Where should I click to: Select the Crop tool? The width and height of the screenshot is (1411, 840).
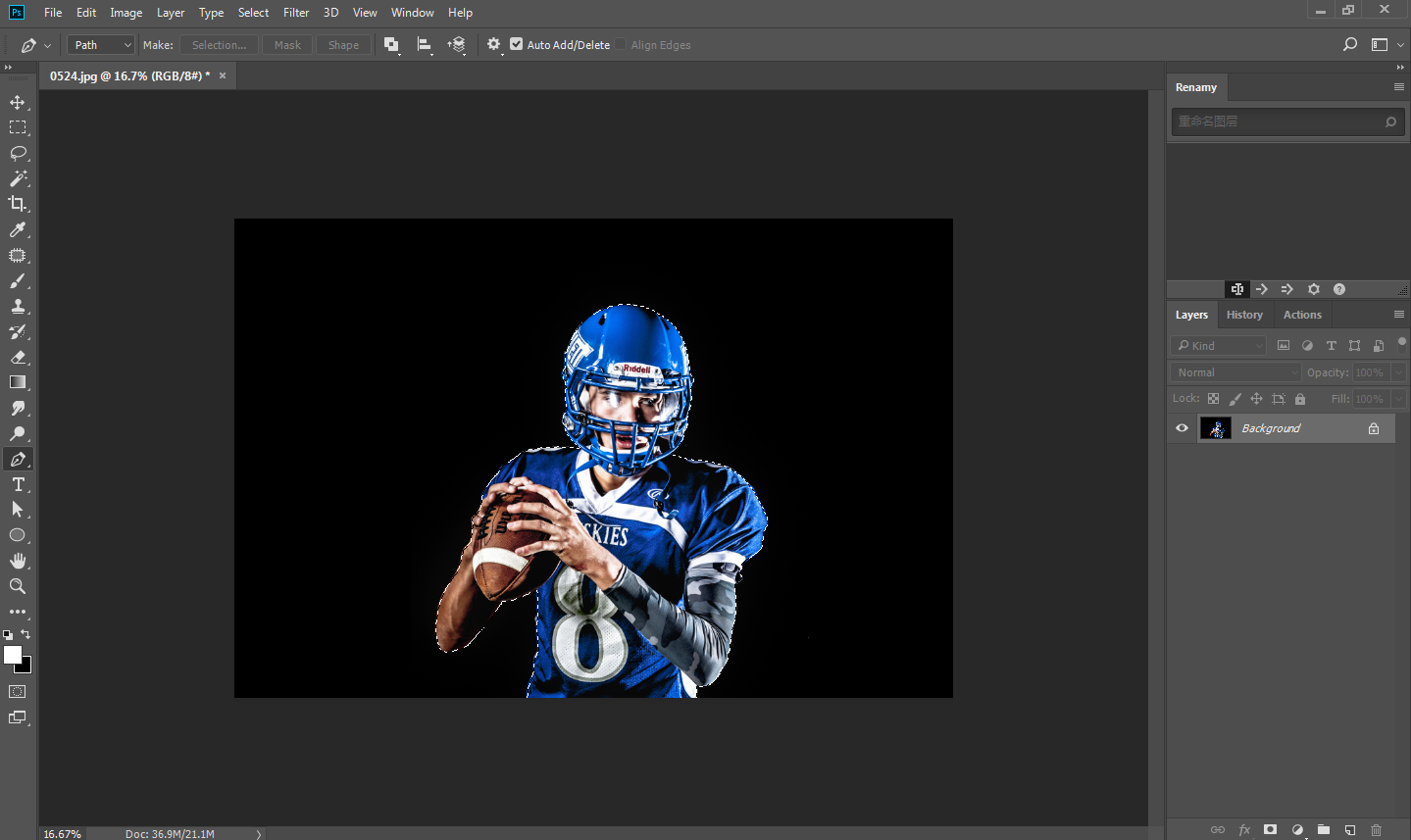coord(18,204)
